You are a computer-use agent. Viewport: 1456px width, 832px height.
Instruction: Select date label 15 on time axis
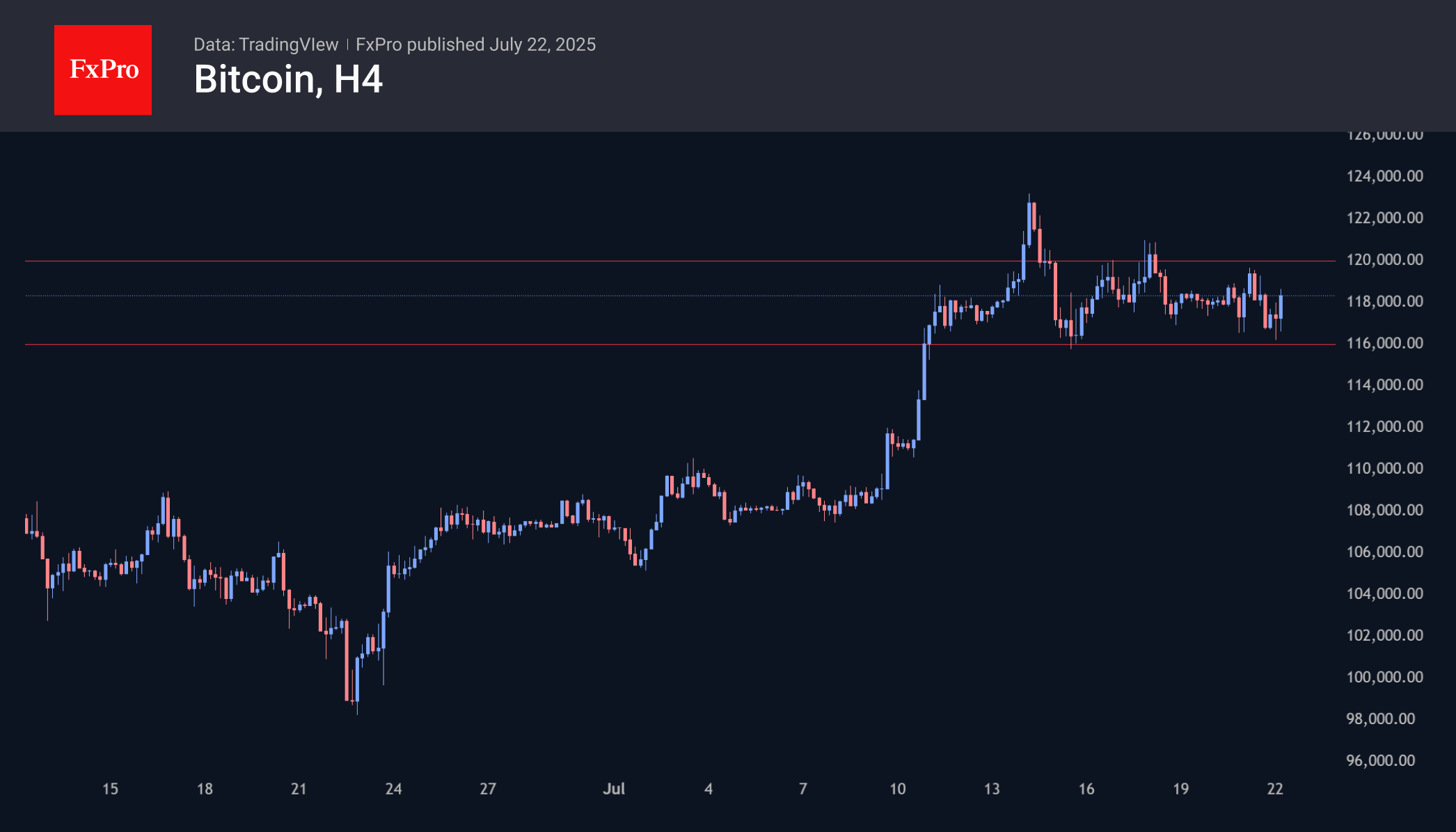110,789
